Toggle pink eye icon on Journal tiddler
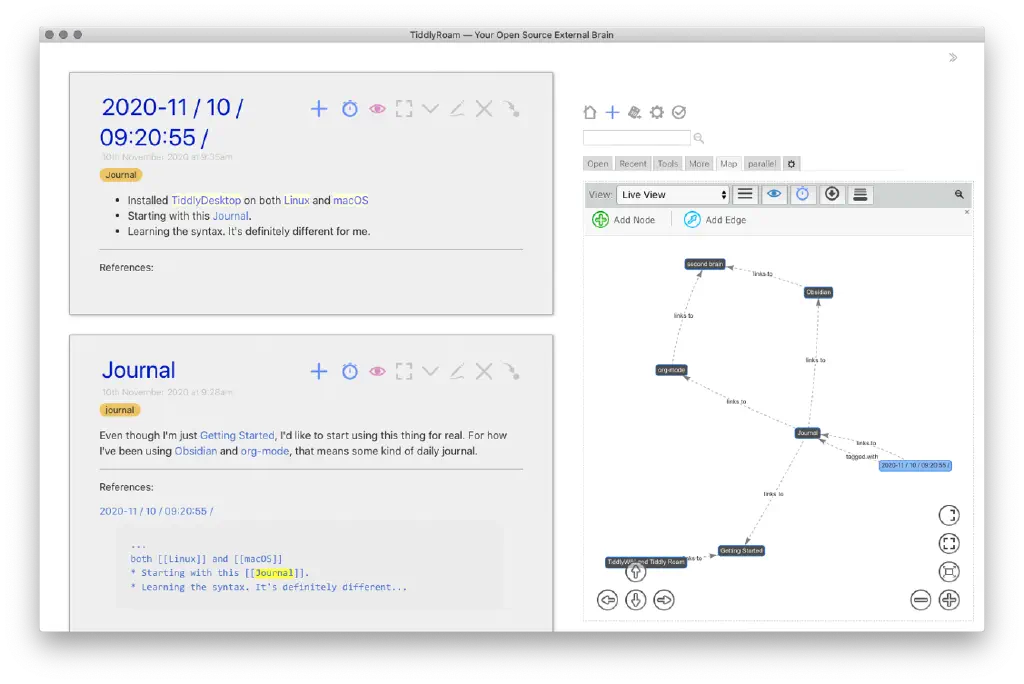1024x684 pixels. pos(377,371)
